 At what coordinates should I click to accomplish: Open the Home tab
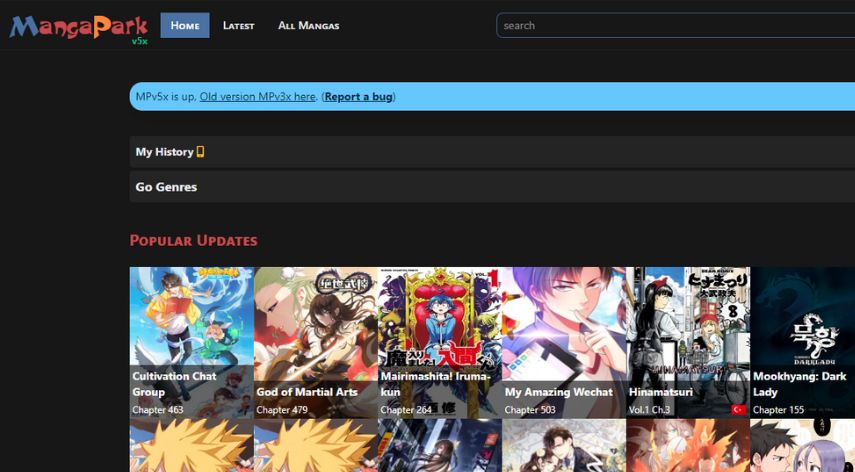[x=185, y=26]
